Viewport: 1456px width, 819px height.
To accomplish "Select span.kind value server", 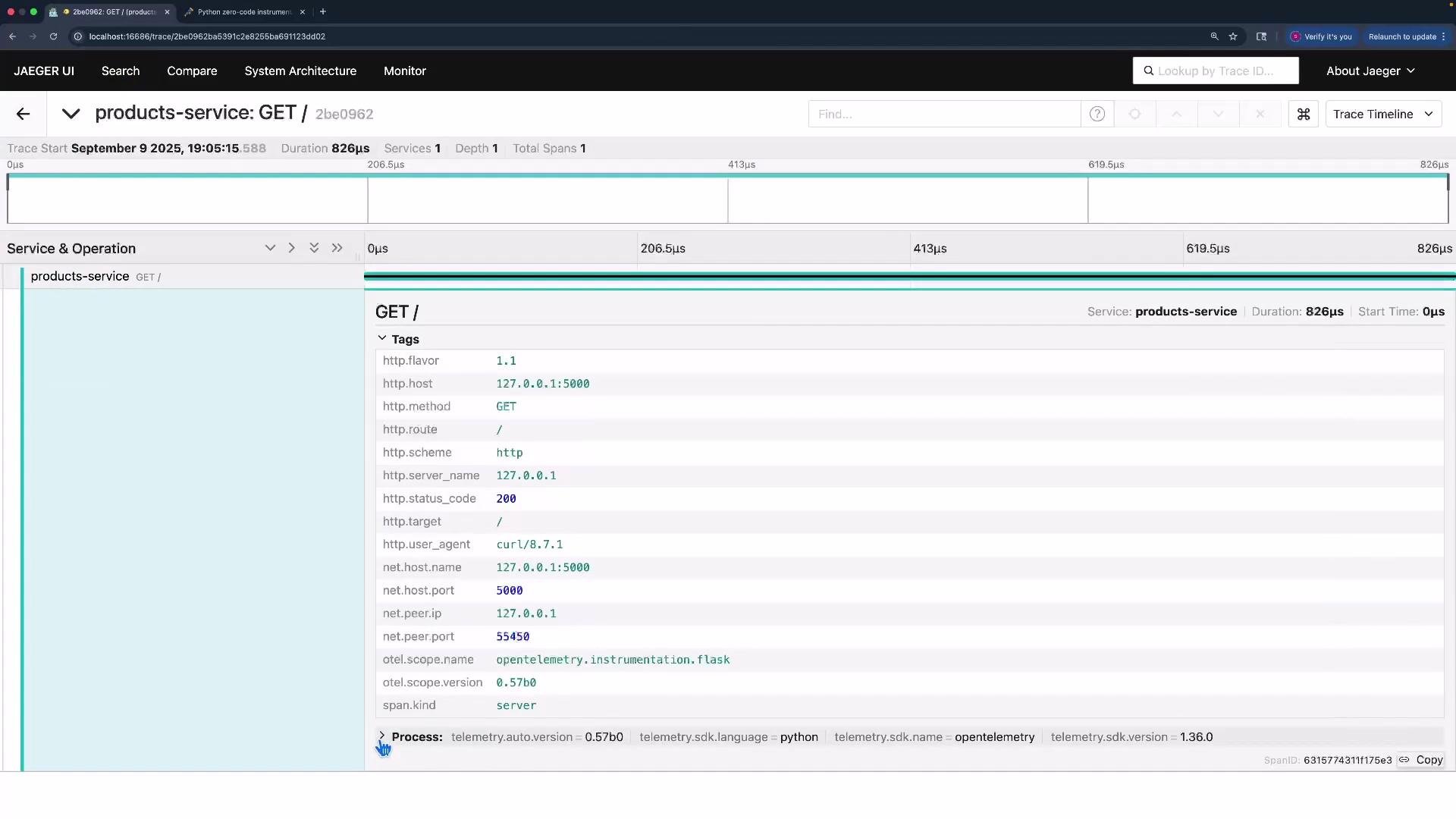I will coord(516,705).
